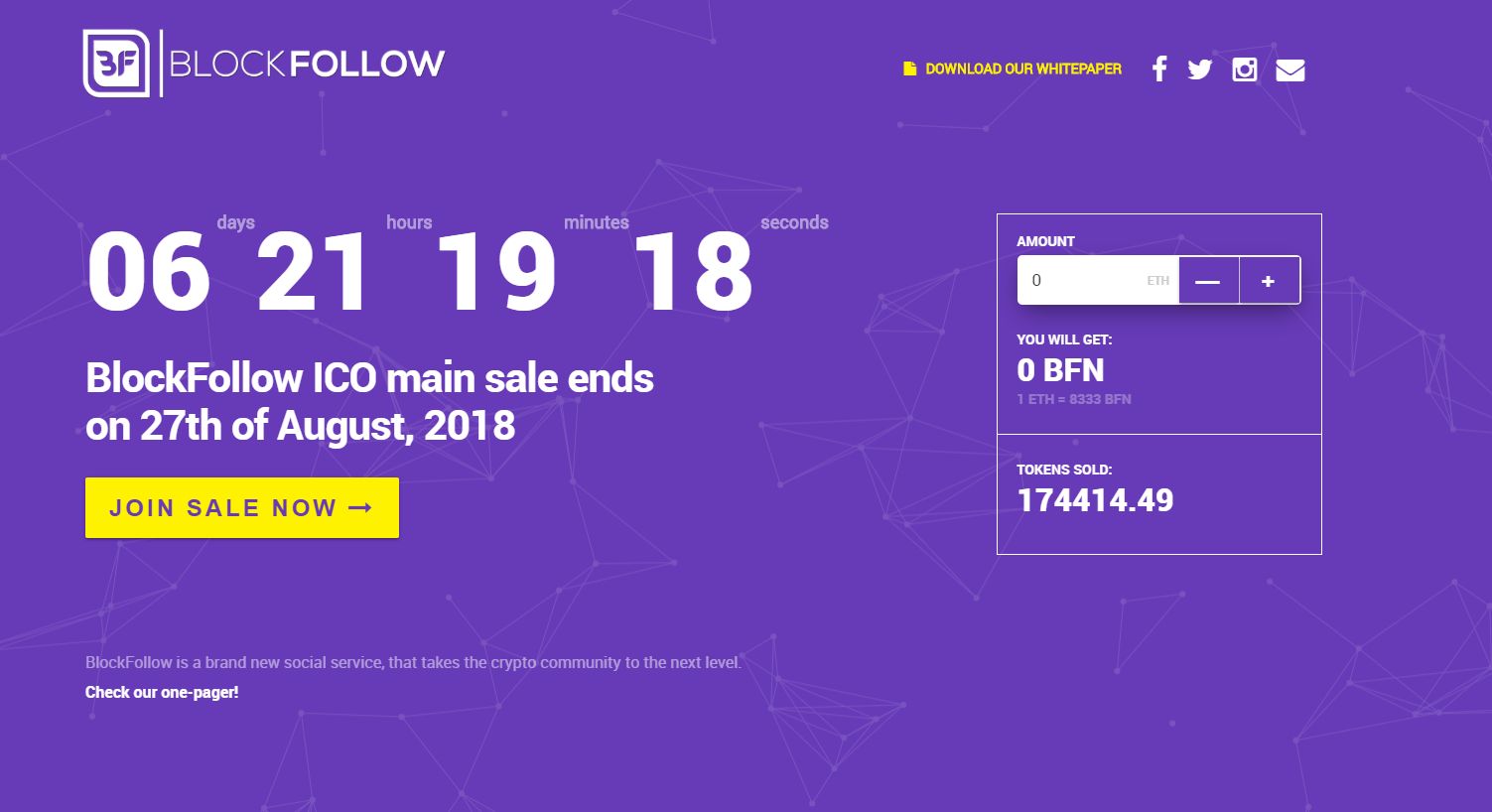Click the Join Sale Now button
This screenshot has width=1492, height=812.
point(242,508)
